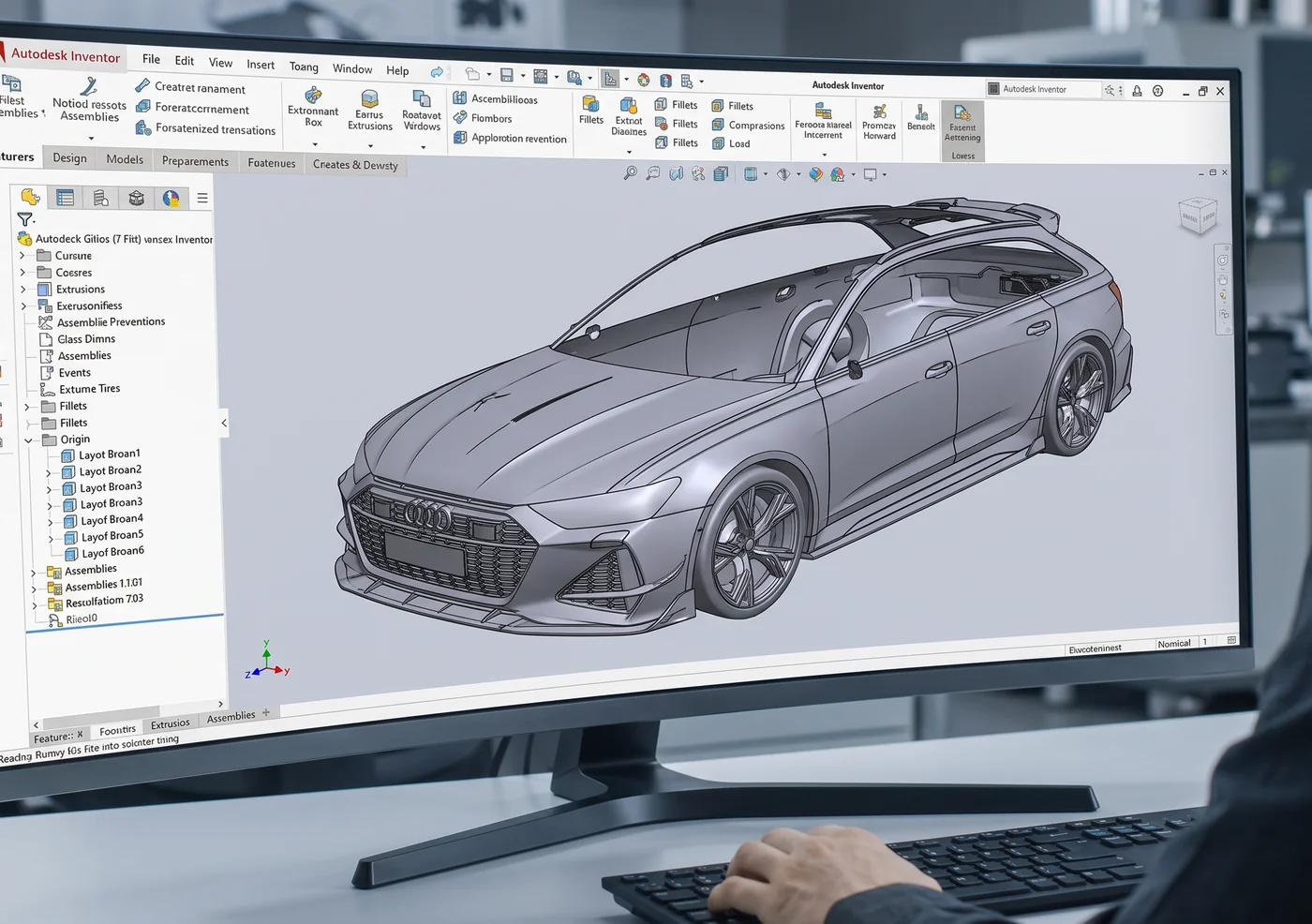This screenshot has height=924, width=1312.
Task: Open the Creates & Dewsty tab
Action: (355, 165)
